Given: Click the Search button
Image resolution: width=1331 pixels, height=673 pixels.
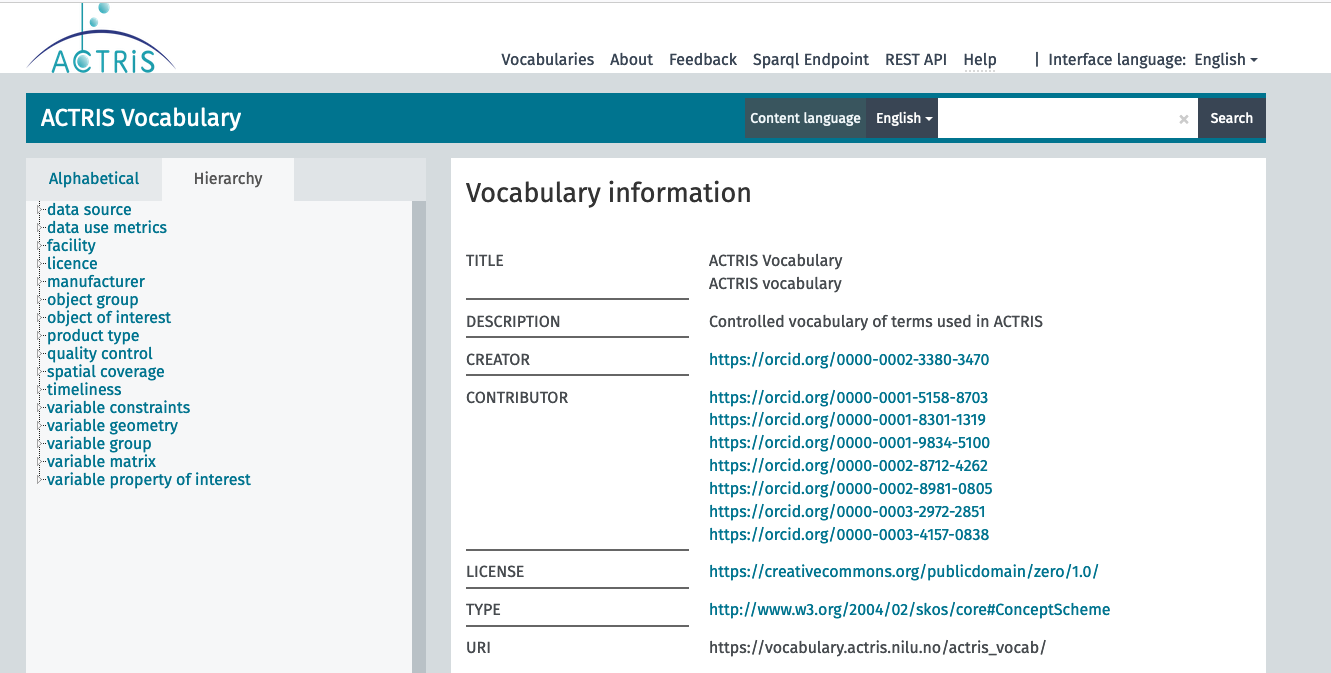Looking at the screenshot, I should [1231, 118].
